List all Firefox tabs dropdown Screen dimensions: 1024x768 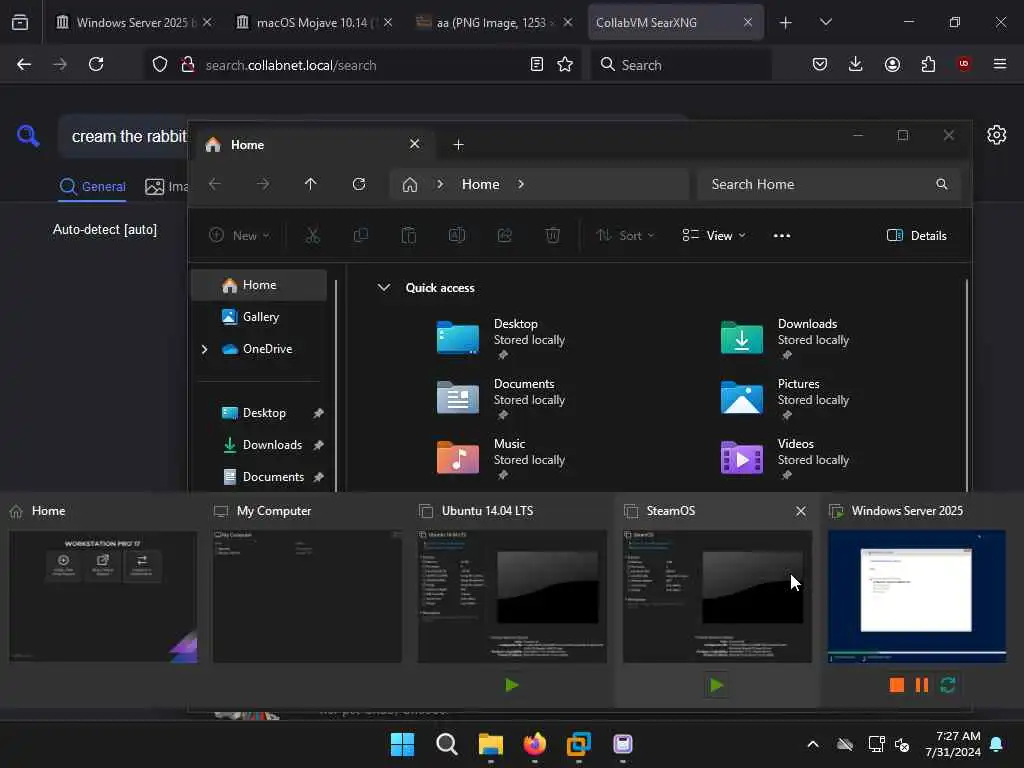pyautogui.click(x=825, y=22)
